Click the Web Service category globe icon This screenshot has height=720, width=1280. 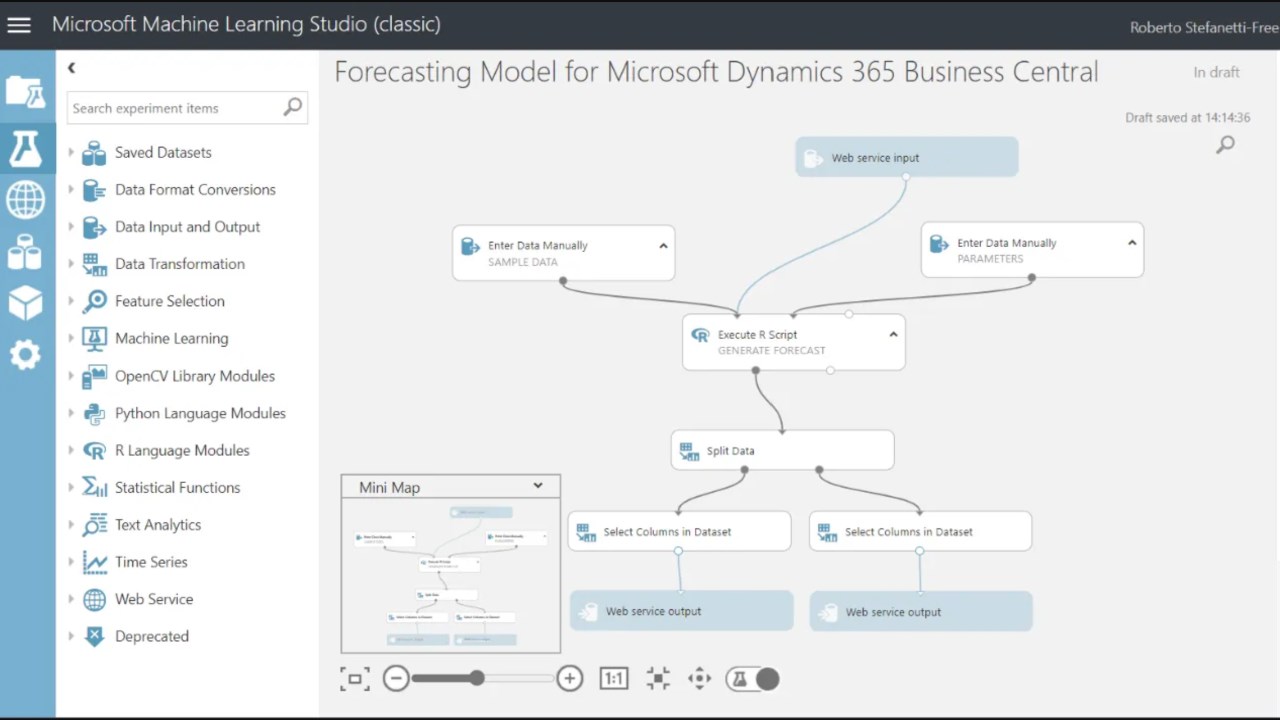94,599
